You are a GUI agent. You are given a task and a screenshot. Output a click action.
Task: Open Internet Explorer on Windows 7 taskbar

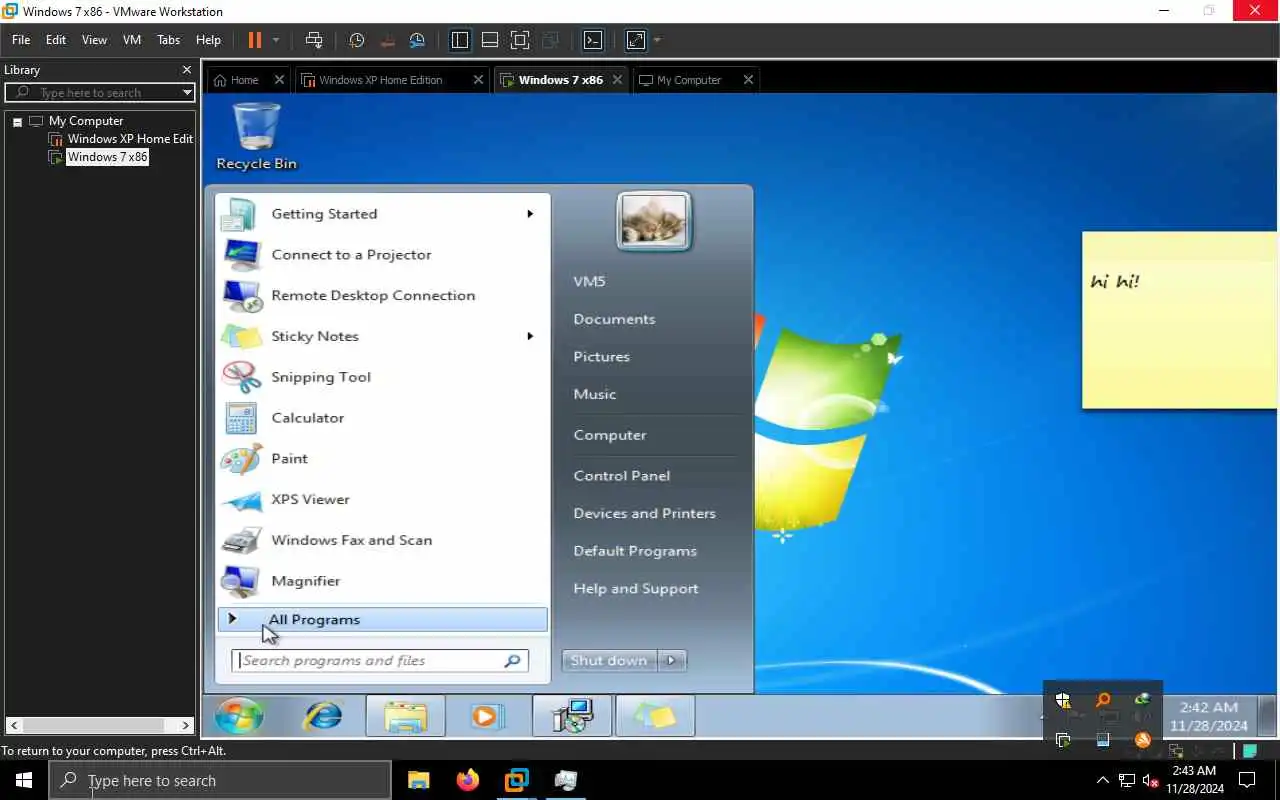click(322, 716)
